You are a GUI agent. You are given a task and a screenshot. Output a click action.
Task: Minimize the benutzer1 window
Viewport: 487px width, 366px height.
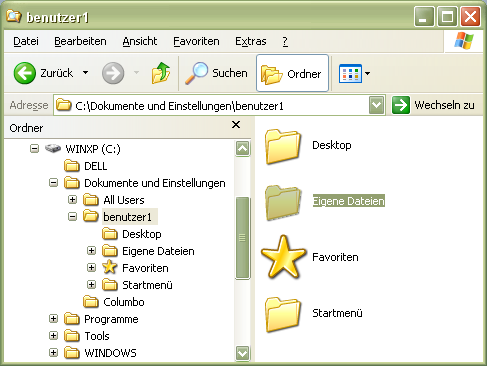[424, 16]
